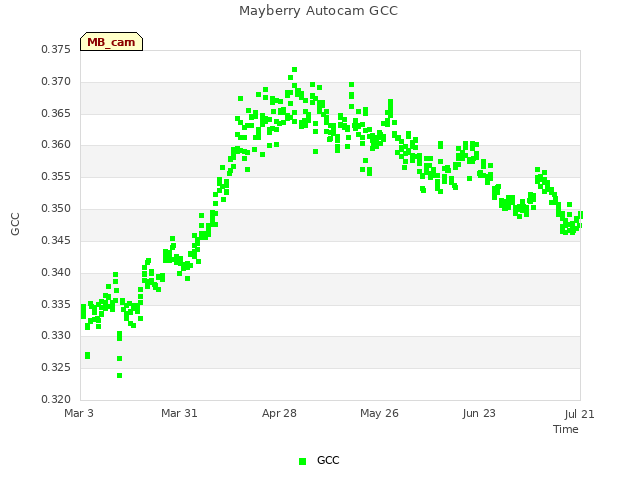This screenshot has width=640, height=480.
Task: Click the Time axis title
Action: tap(566, 429)
